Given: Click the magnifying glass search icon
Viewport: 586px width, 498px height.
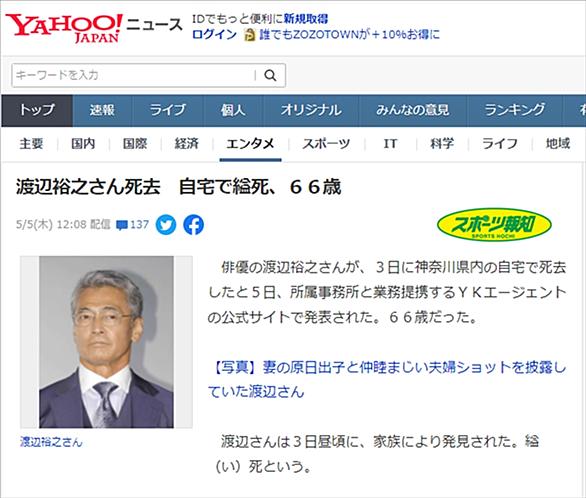Looking at the screenshot, I should (x=270, y=75).
